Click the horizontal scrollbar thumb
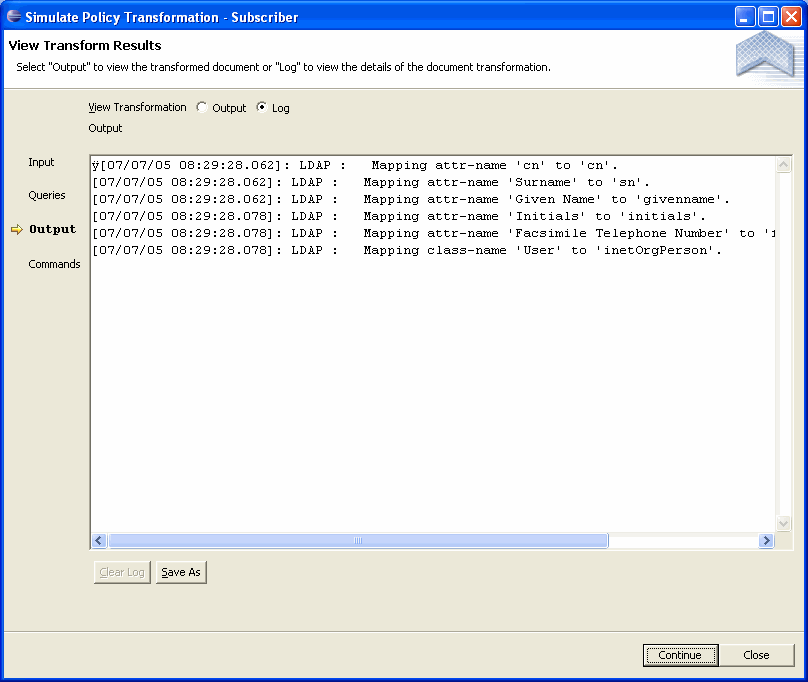The height and width of the screenshot is (682, 808). pyautogui.click(x=358, y=540)
